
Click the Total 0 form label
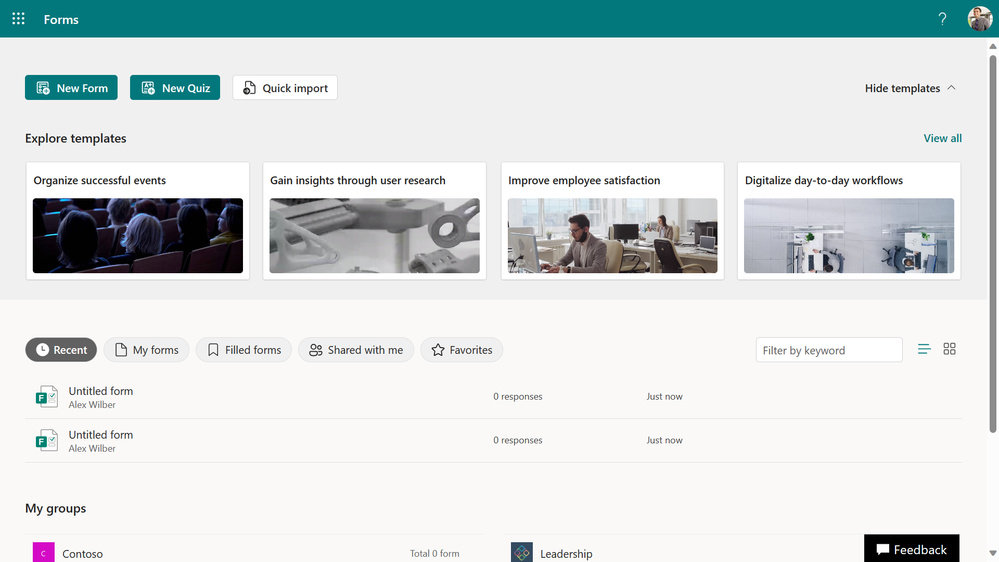[435, 553]
